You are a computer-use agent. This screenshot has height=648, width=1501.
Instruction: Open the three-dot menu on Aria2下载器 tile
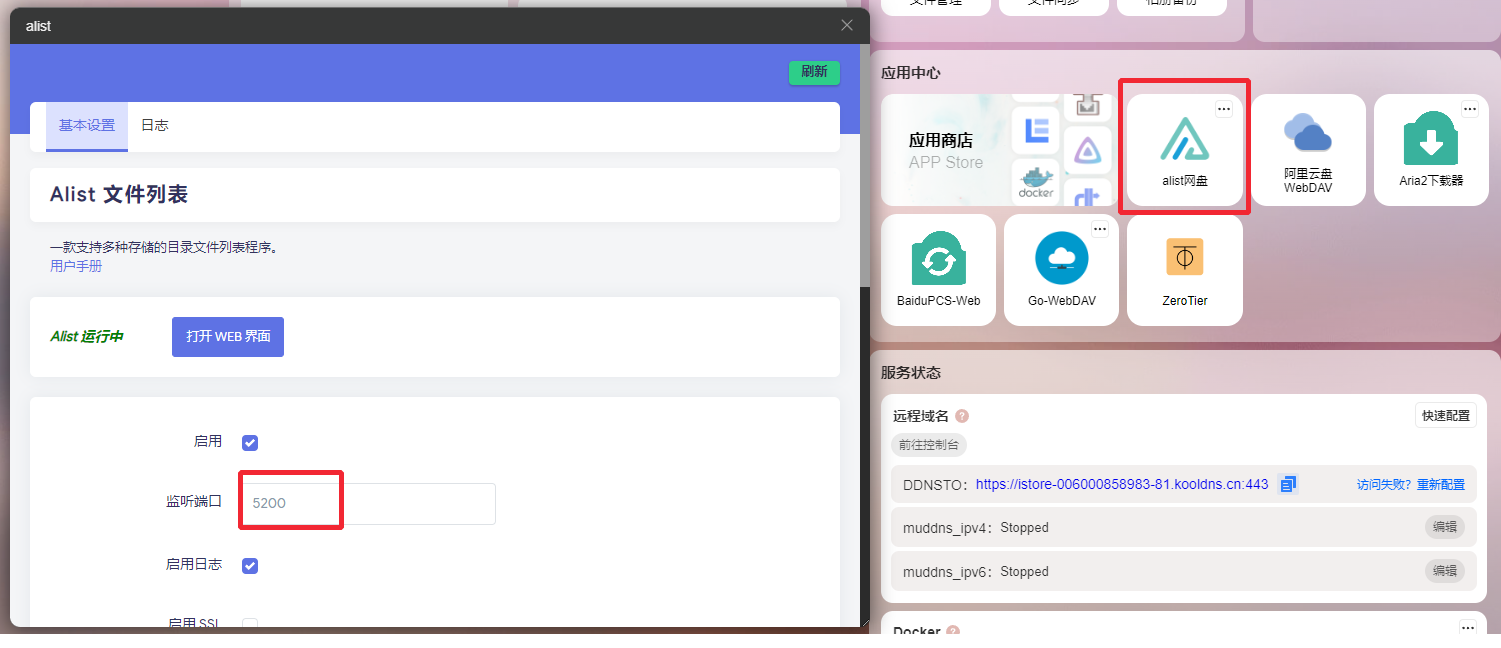pos(1469,110)
